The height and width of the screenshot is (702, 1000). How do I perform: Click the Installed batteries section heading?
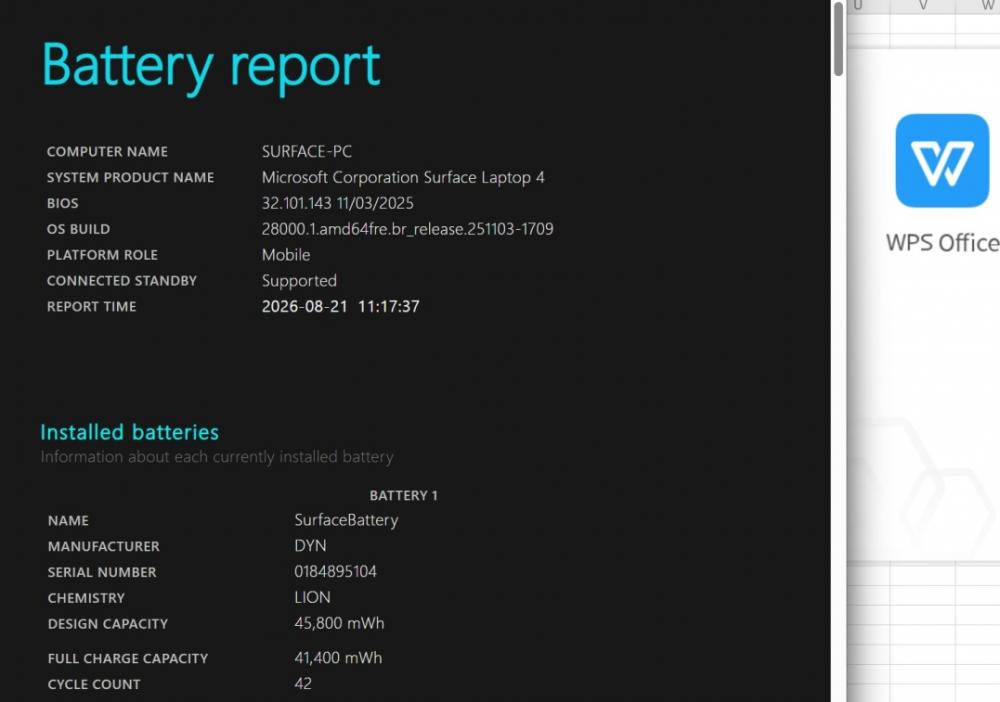(129, 432)
